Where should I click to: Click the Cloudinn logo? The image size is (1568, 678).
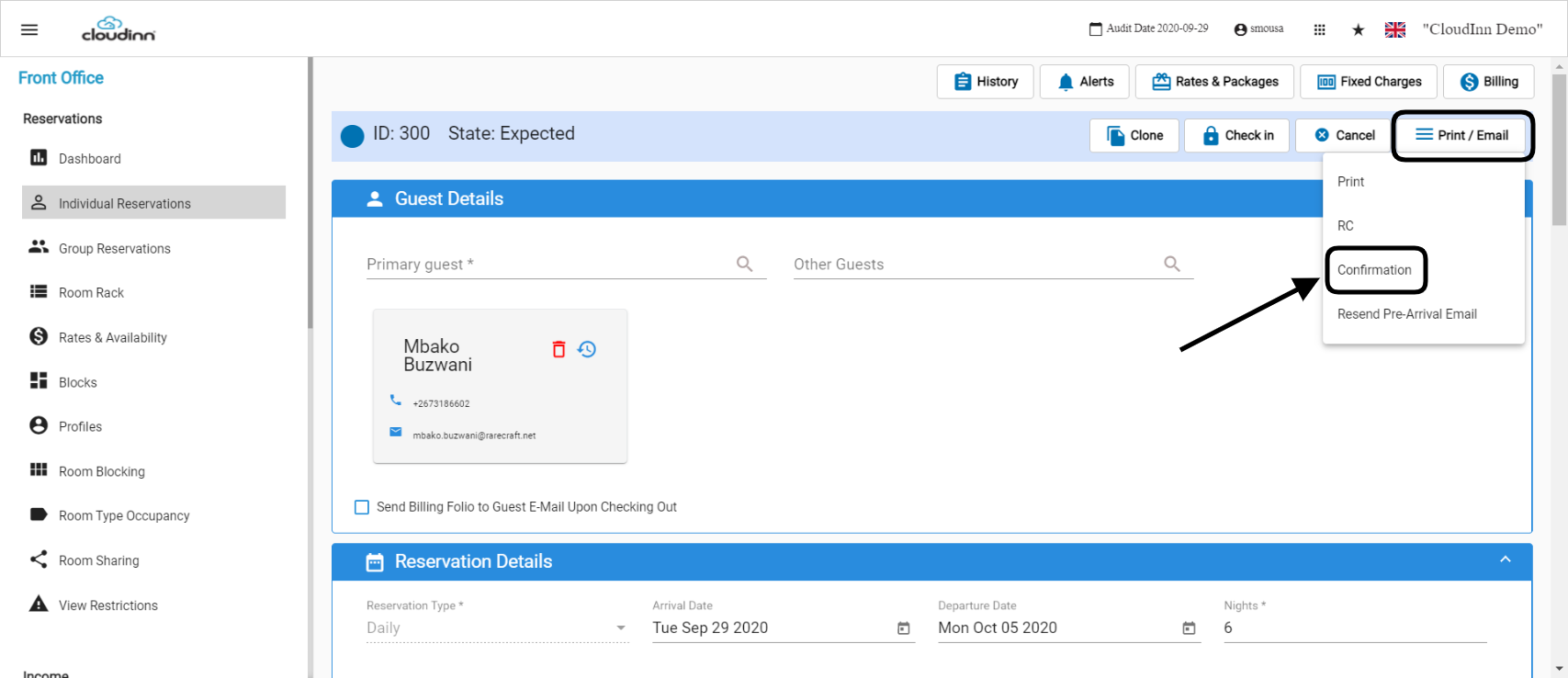click(118, 29)
